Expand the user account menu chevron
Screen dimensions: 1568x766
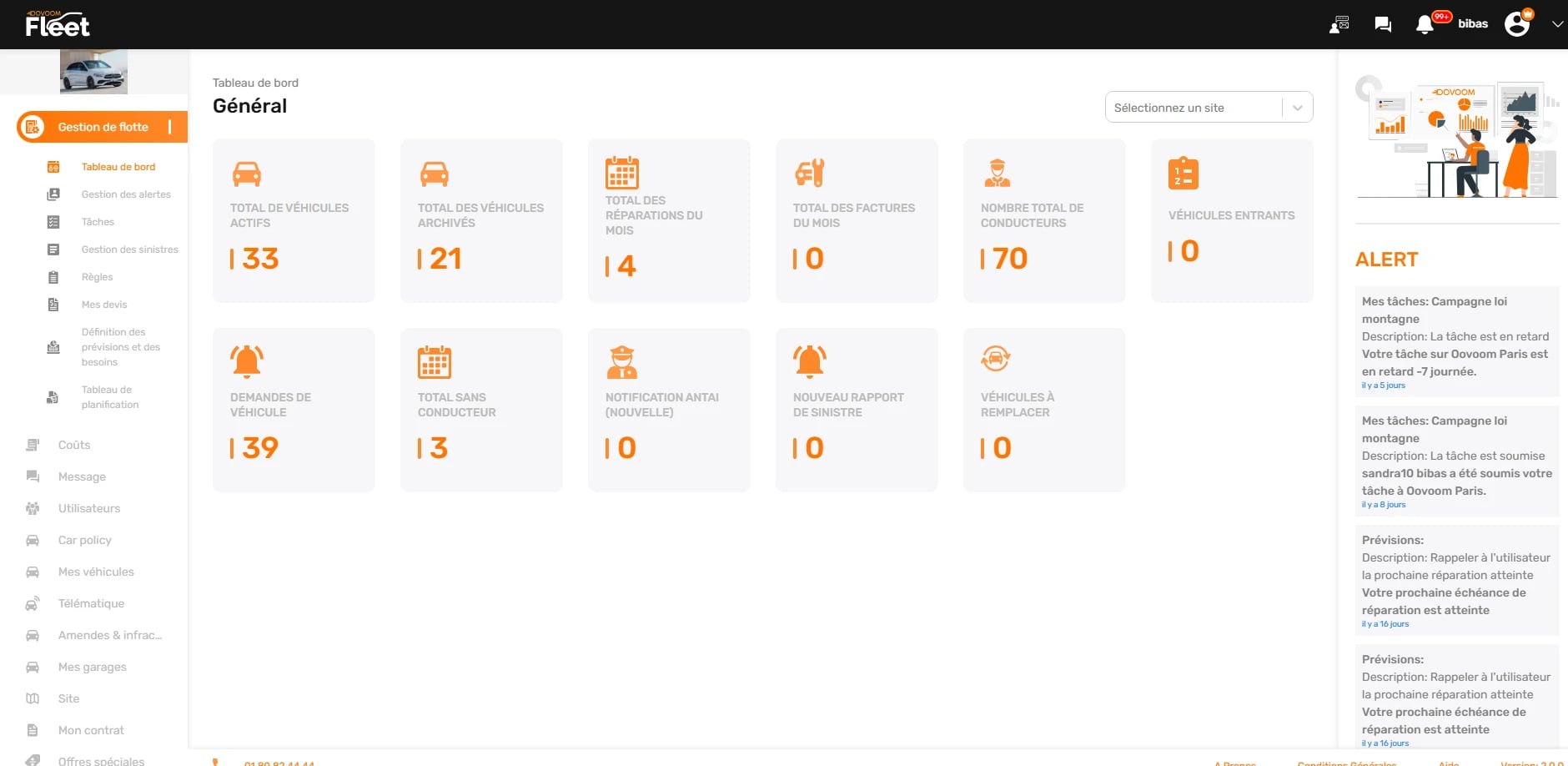[x=1556, y=24]
